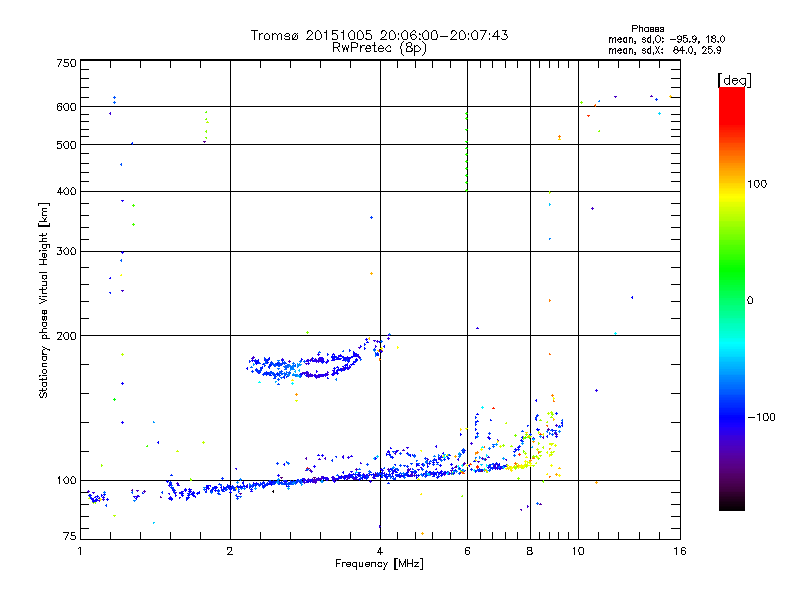Click the subtitle 'RwPretec (8p)'

point(379,48)
